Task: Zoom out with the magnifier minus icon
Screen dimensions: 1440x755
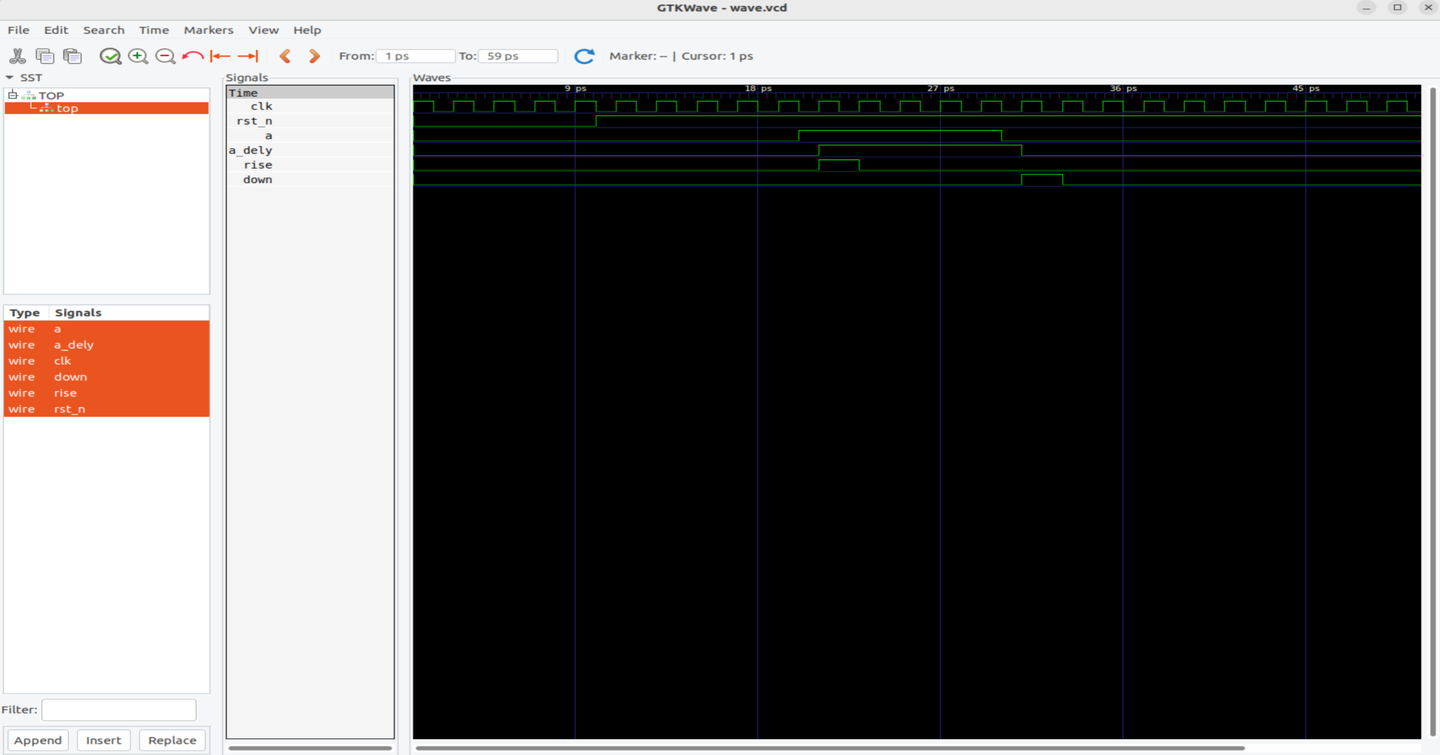Action: pyautogui.click(x=165, y=56)
